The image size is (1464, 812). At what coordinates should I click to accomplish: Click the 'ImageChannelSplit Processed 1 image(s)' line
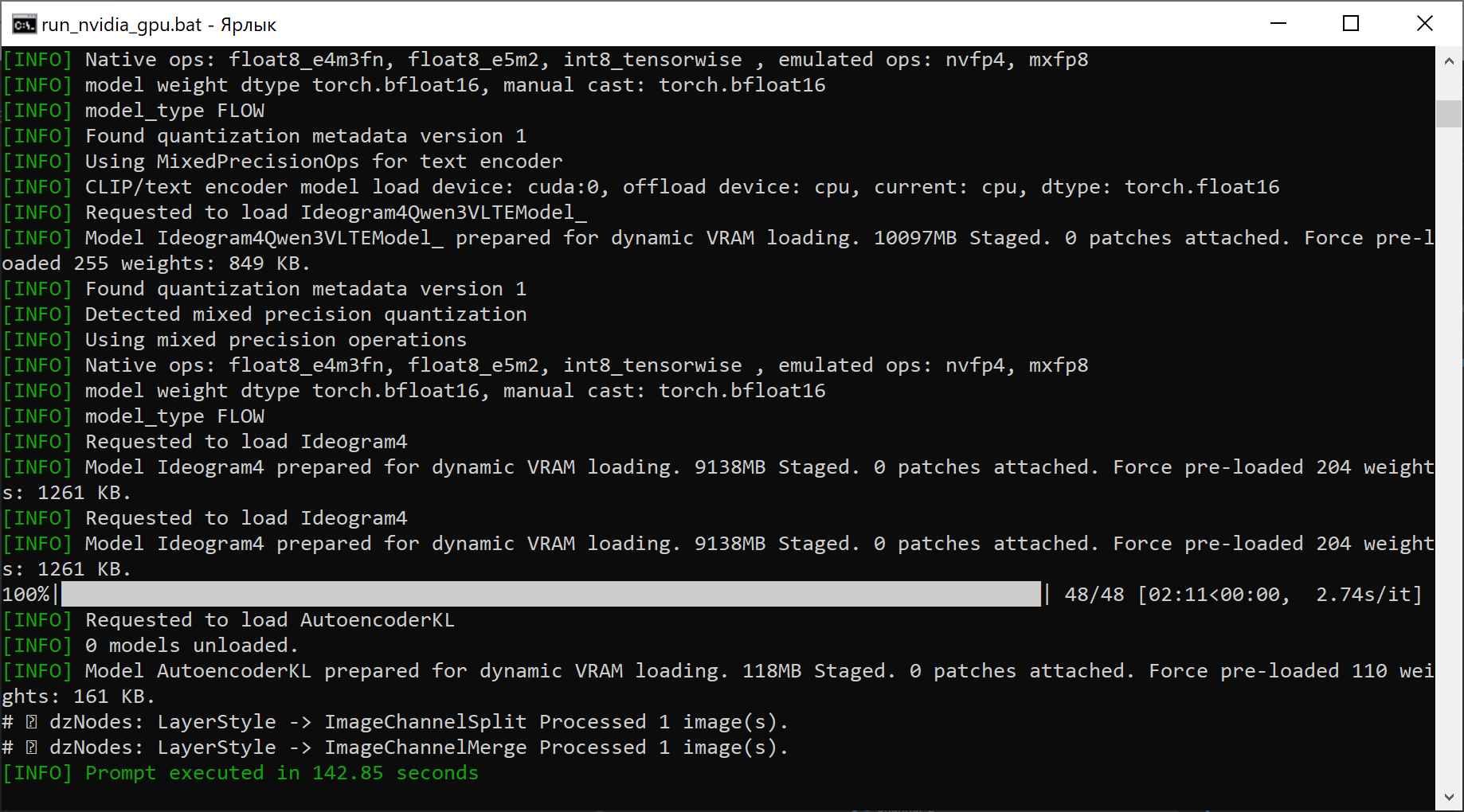(x=395, y=721)
